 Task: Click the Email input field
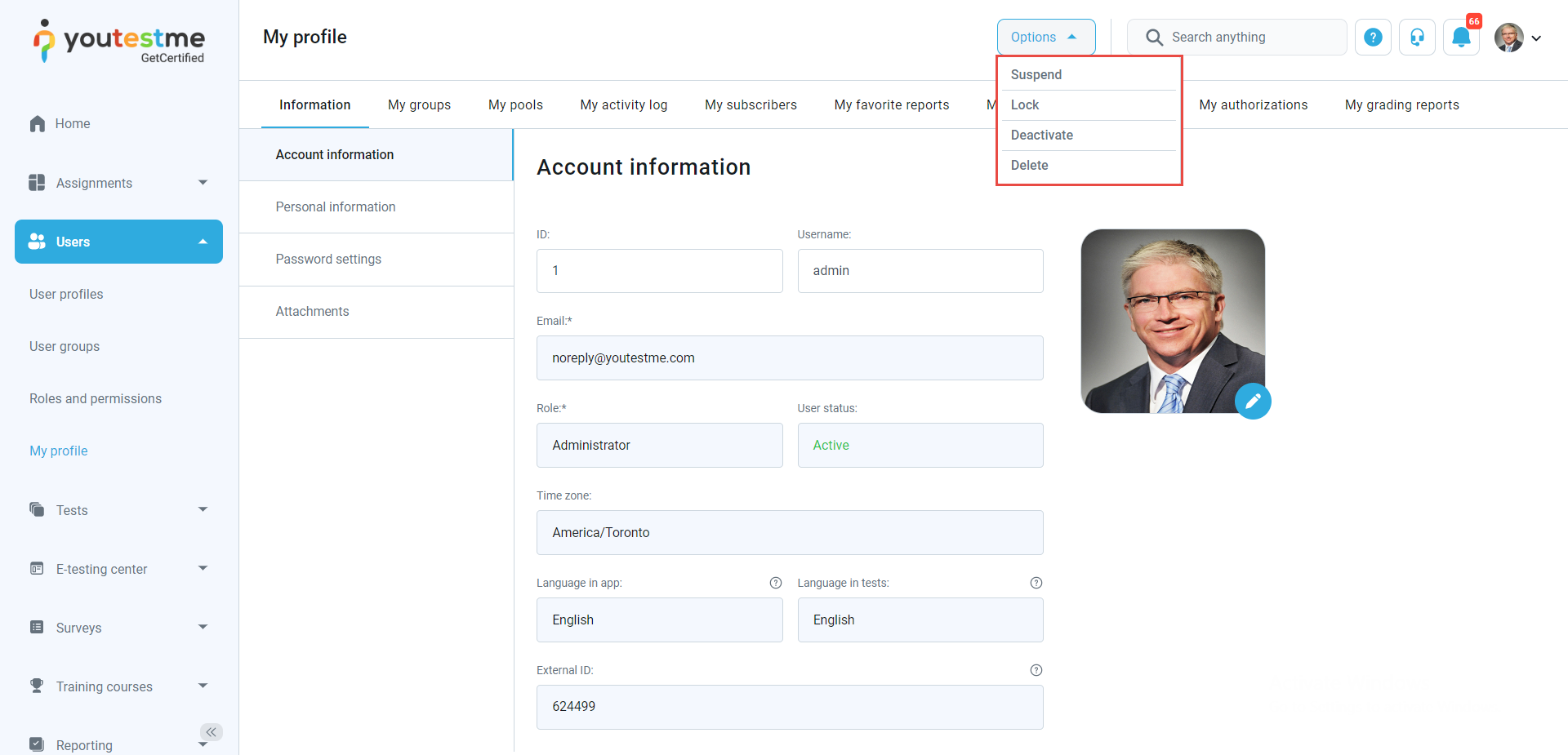[x=789, y=358]
